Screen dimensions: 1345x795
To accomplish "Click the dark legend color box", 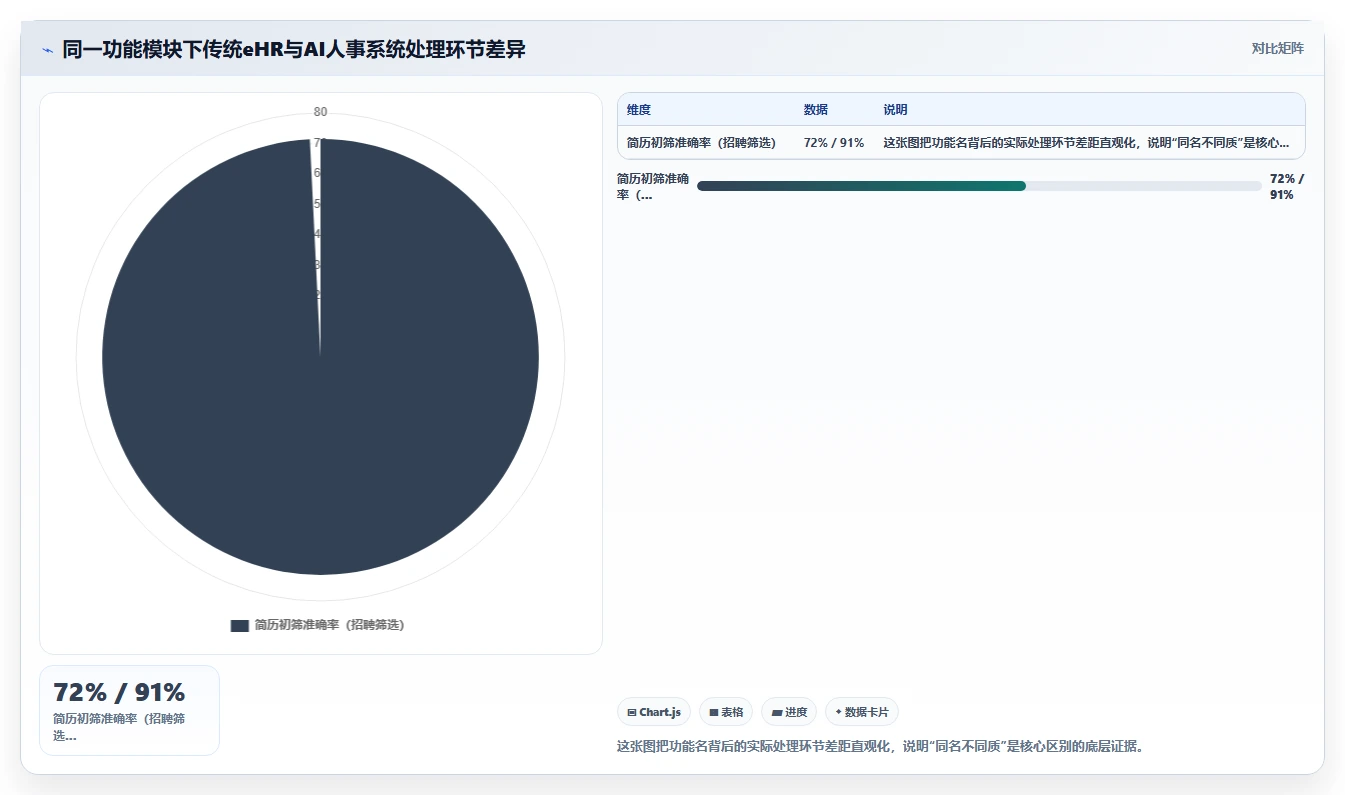I will point(239,625).
